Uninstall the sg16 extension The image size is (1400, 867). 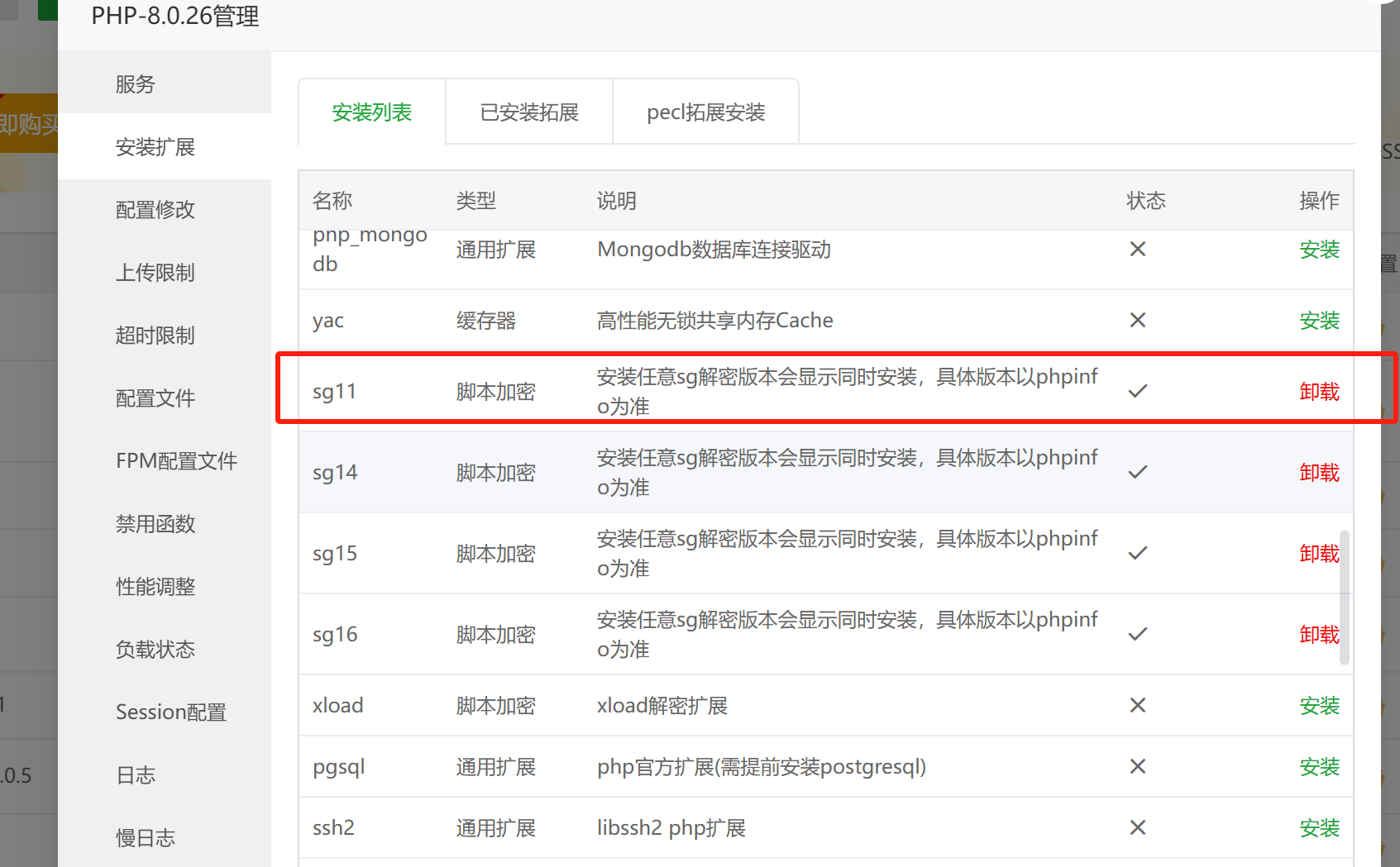tap(1319, 635)
